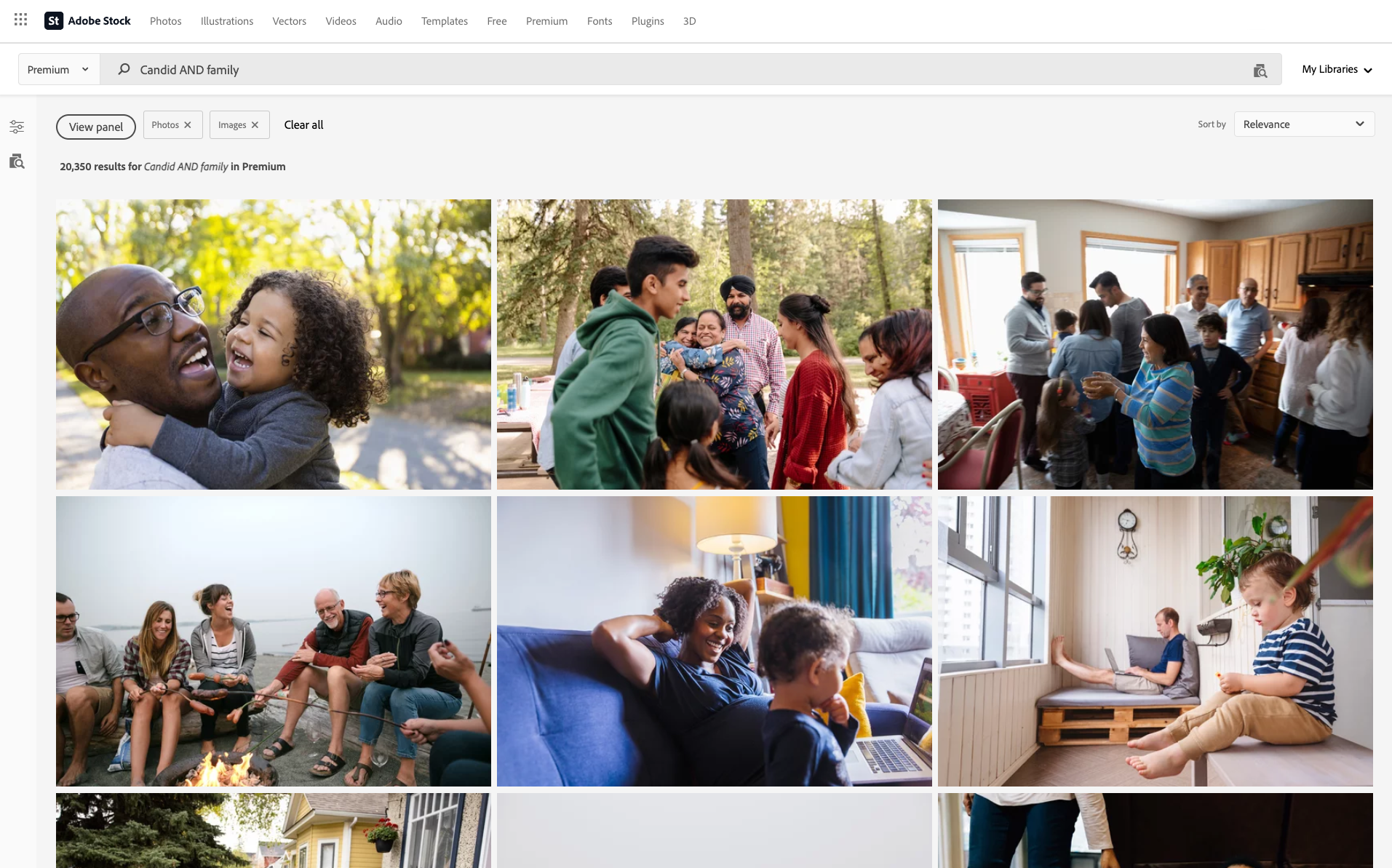
Task: Open the Fonts navigation item
Action: coord(600,21)
